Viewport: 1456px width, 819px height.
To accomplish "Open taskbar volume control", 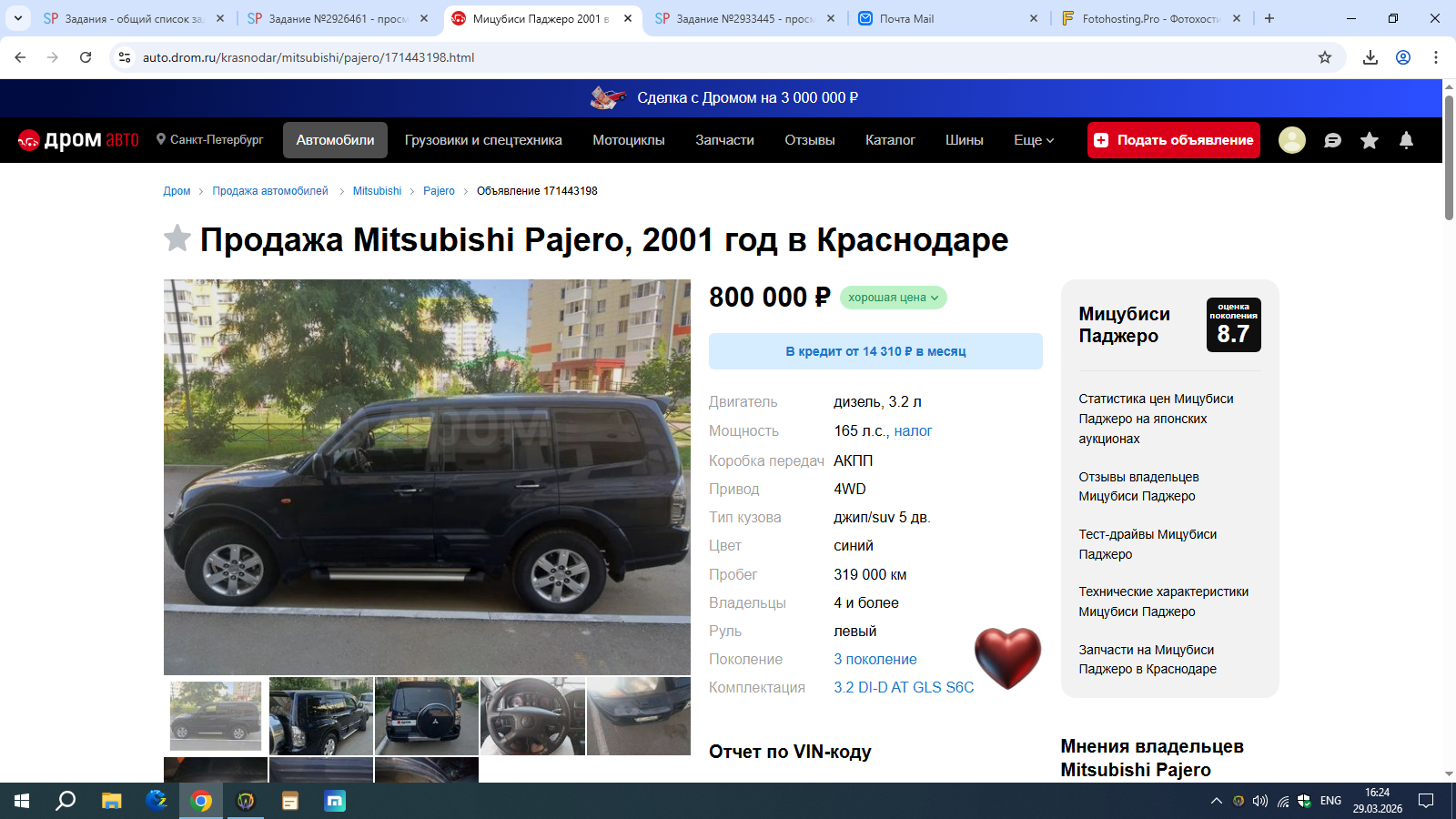I will pyautogui.click(x=1260, y=801).
